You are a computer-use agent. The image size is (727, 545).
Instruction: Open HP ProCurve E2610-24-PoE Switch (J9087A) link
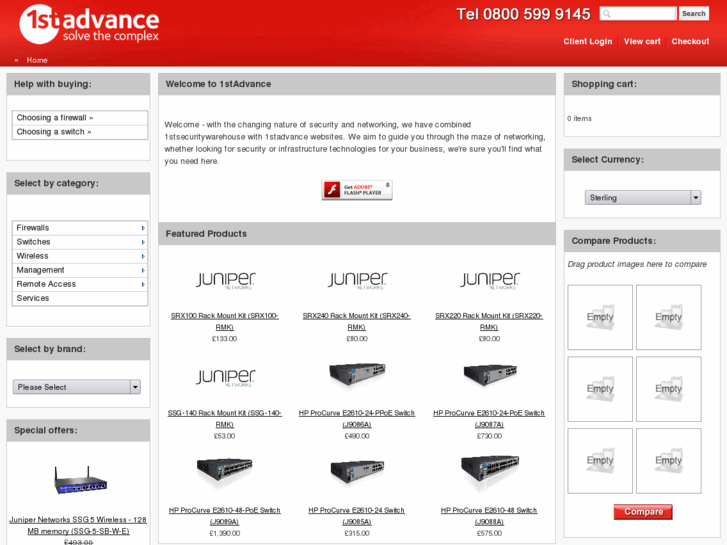point(489,418)
